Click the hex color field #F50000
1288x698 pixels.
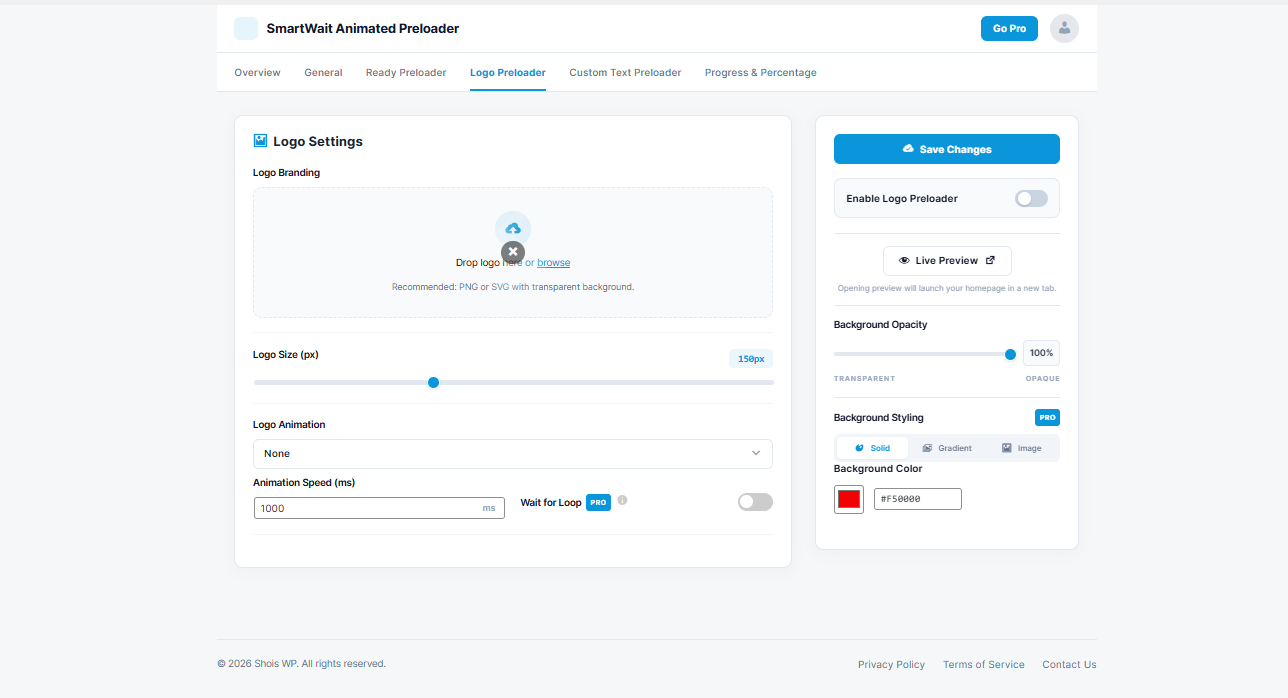[918, 499]
